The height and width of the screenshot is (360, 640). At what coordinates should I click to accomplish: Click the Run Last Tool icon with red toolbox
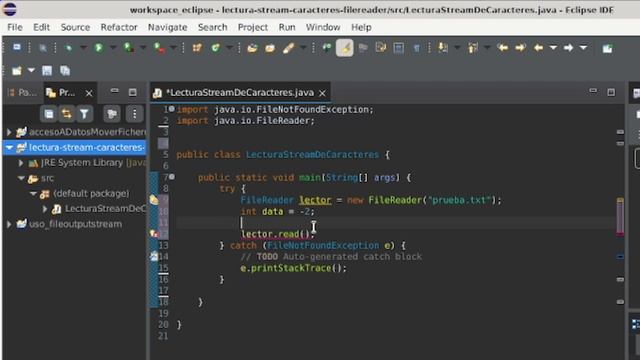point(159,48)
